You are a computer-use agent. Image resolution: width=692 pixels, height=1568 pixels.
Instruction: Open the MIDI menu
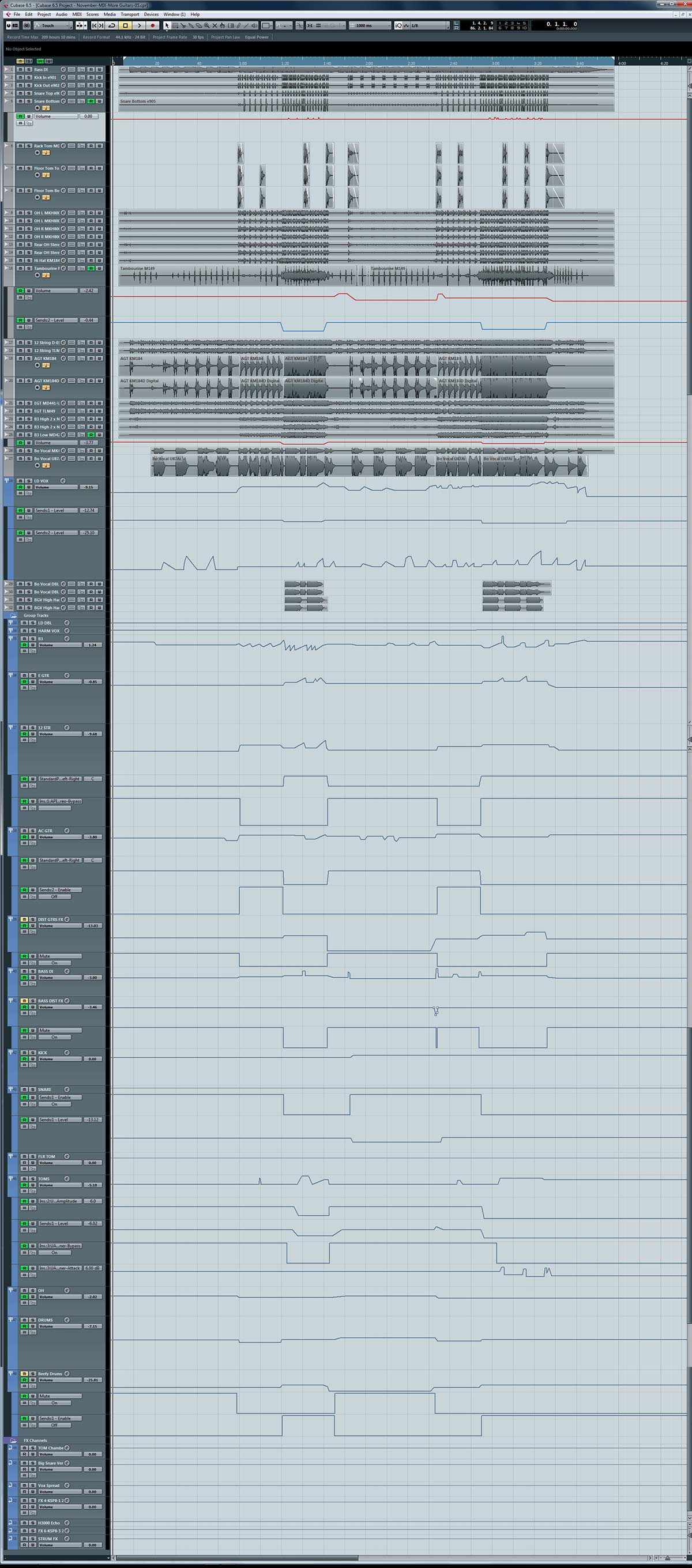tap(77, 14)
